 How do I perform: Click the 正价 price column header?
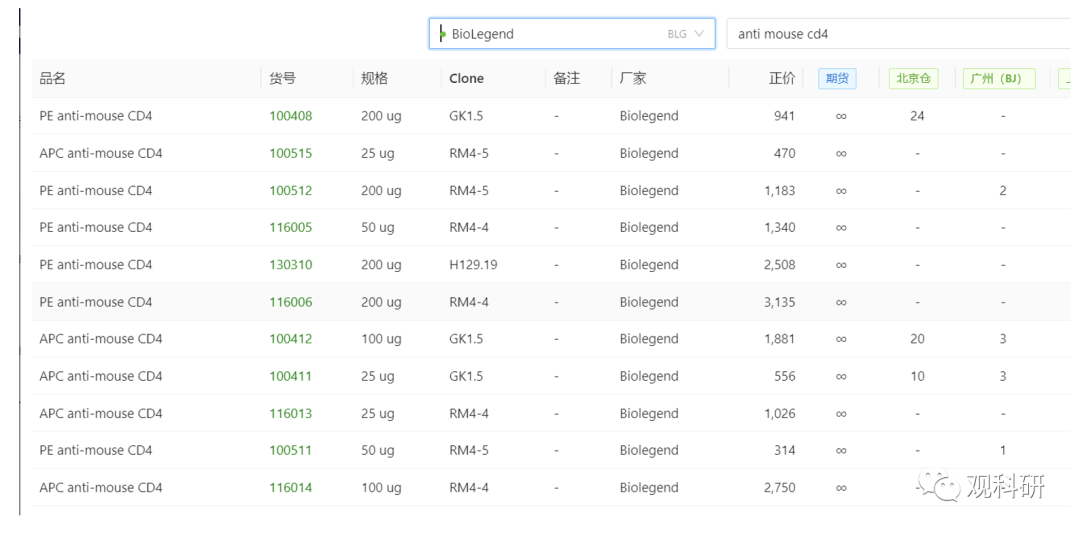[782, 79]
